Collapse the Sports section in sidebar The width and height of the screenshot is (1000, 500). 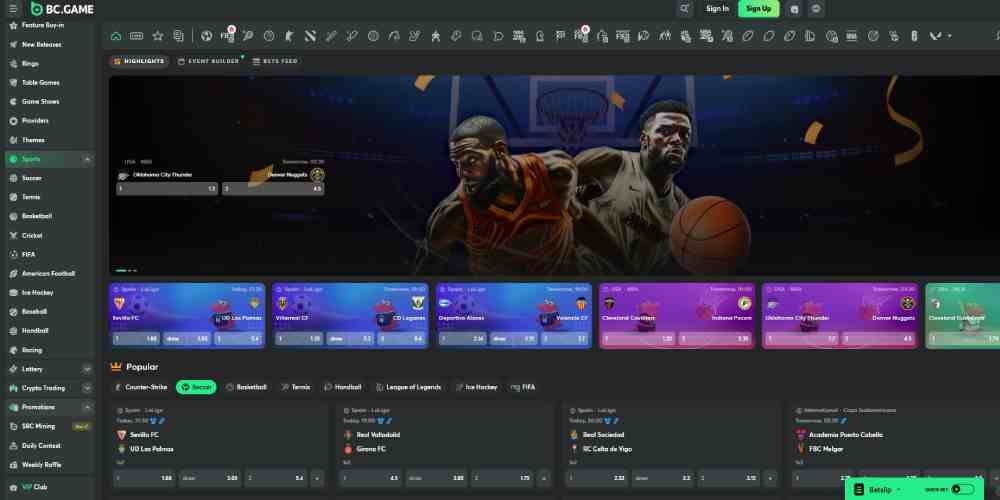pos(88,159)
